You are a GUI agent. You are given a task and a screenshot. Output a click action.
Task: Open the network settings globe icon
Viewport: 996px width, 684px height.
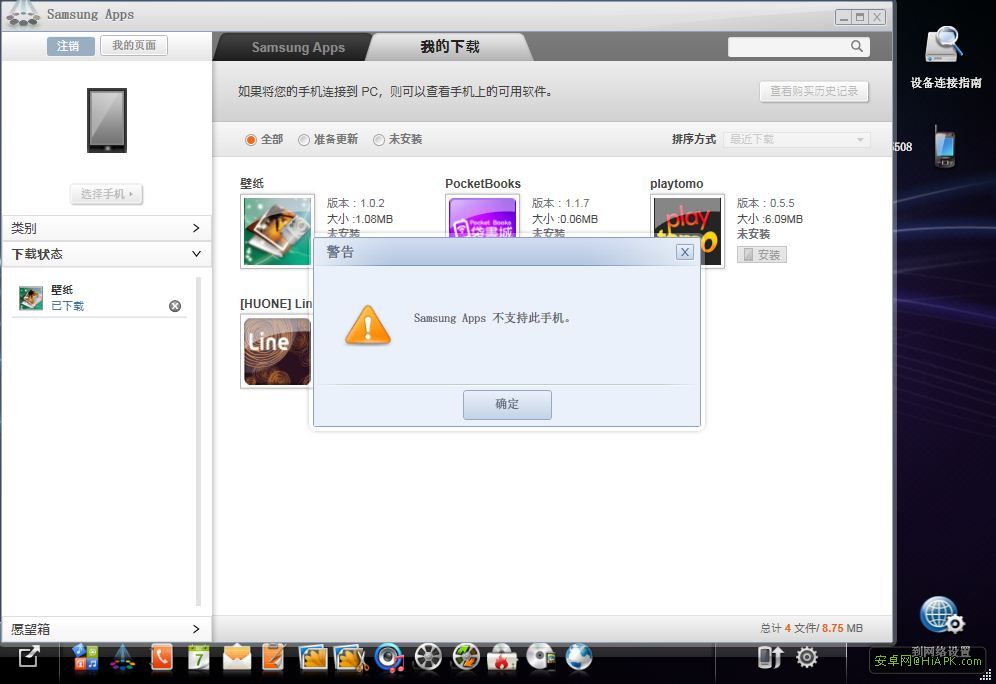941,615
